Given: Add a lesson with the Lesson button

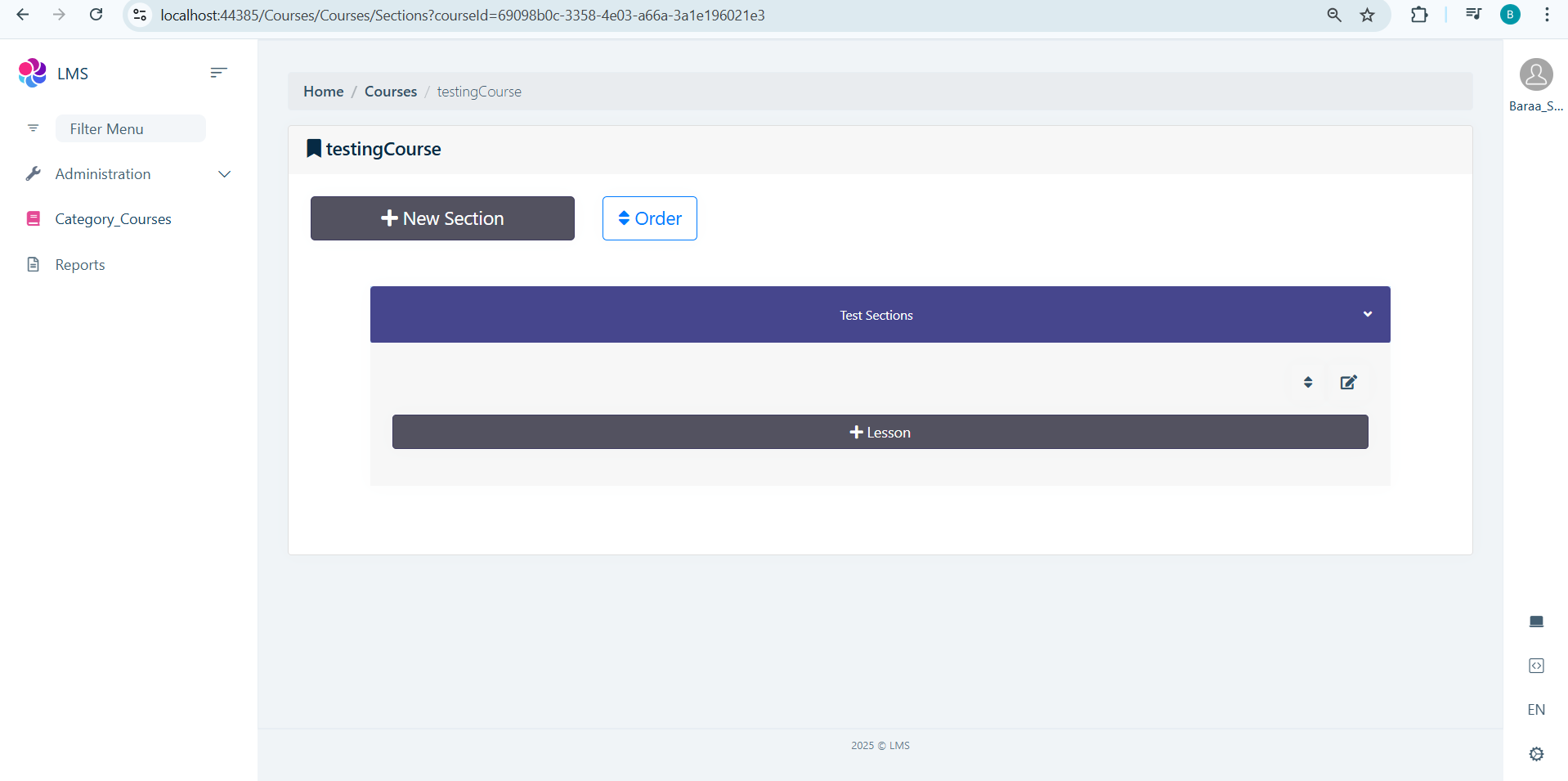Looking at the screenshot, I should (880, 432).
